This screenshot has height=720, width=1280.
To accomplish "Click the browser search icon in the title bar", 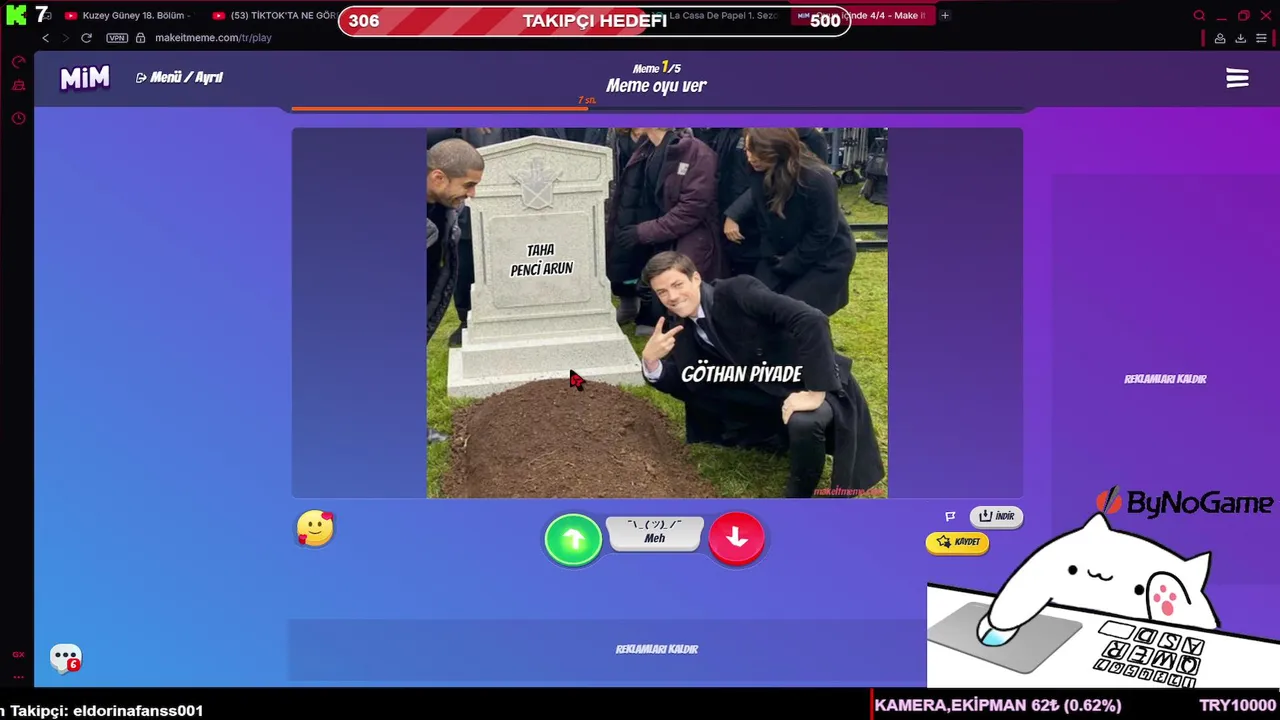I will click(1199, 16).
